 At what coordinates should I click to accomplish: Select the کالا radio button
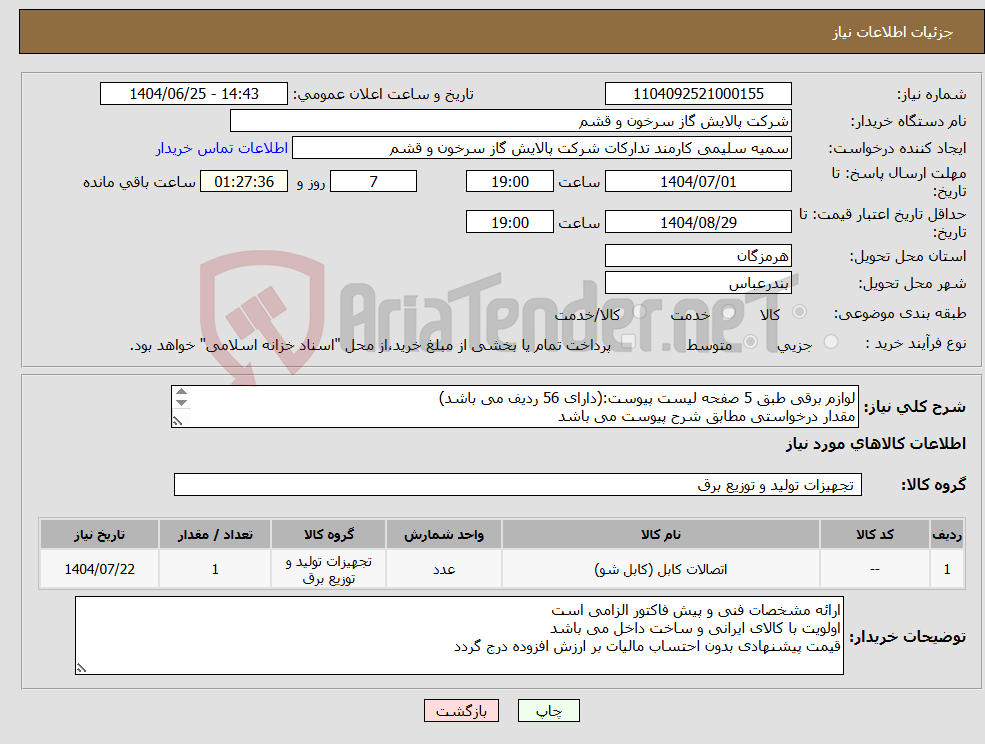click(x=798, y=313)
